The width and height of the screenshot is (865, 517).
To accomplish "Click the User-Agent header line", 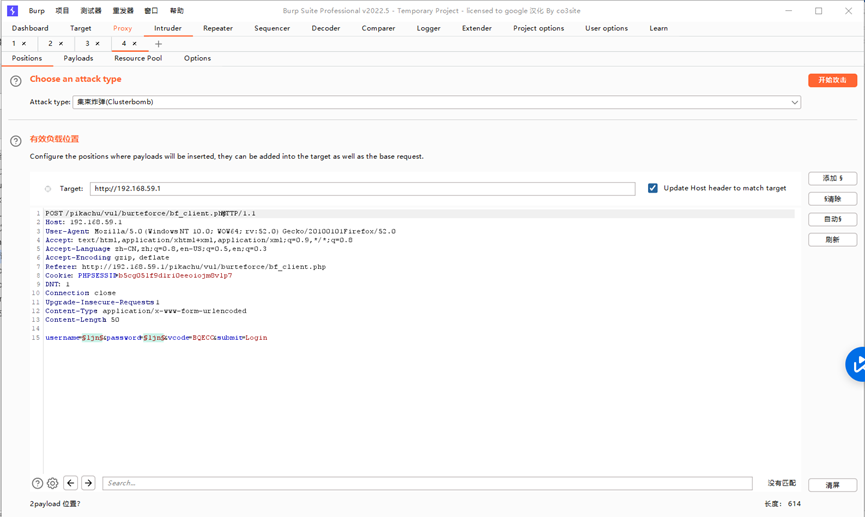I will point(220,231).
